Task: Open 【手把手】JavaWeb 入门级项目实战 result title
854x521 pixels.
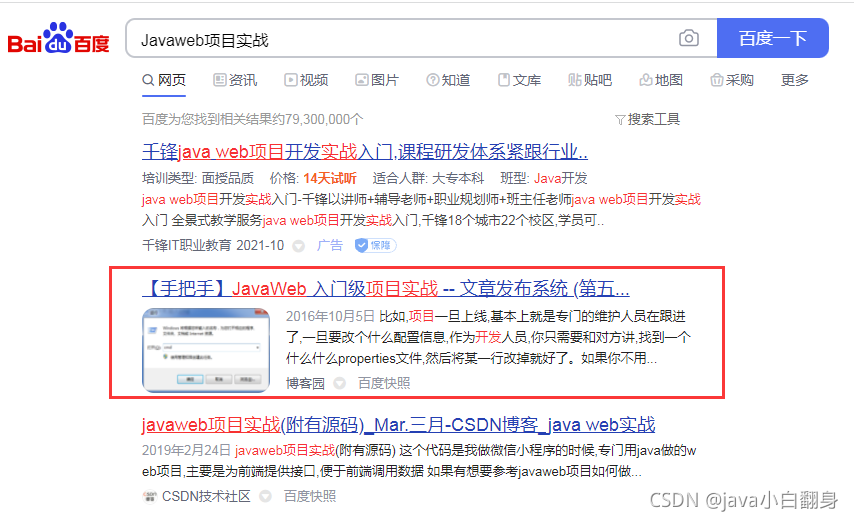Action: [386, 288]
